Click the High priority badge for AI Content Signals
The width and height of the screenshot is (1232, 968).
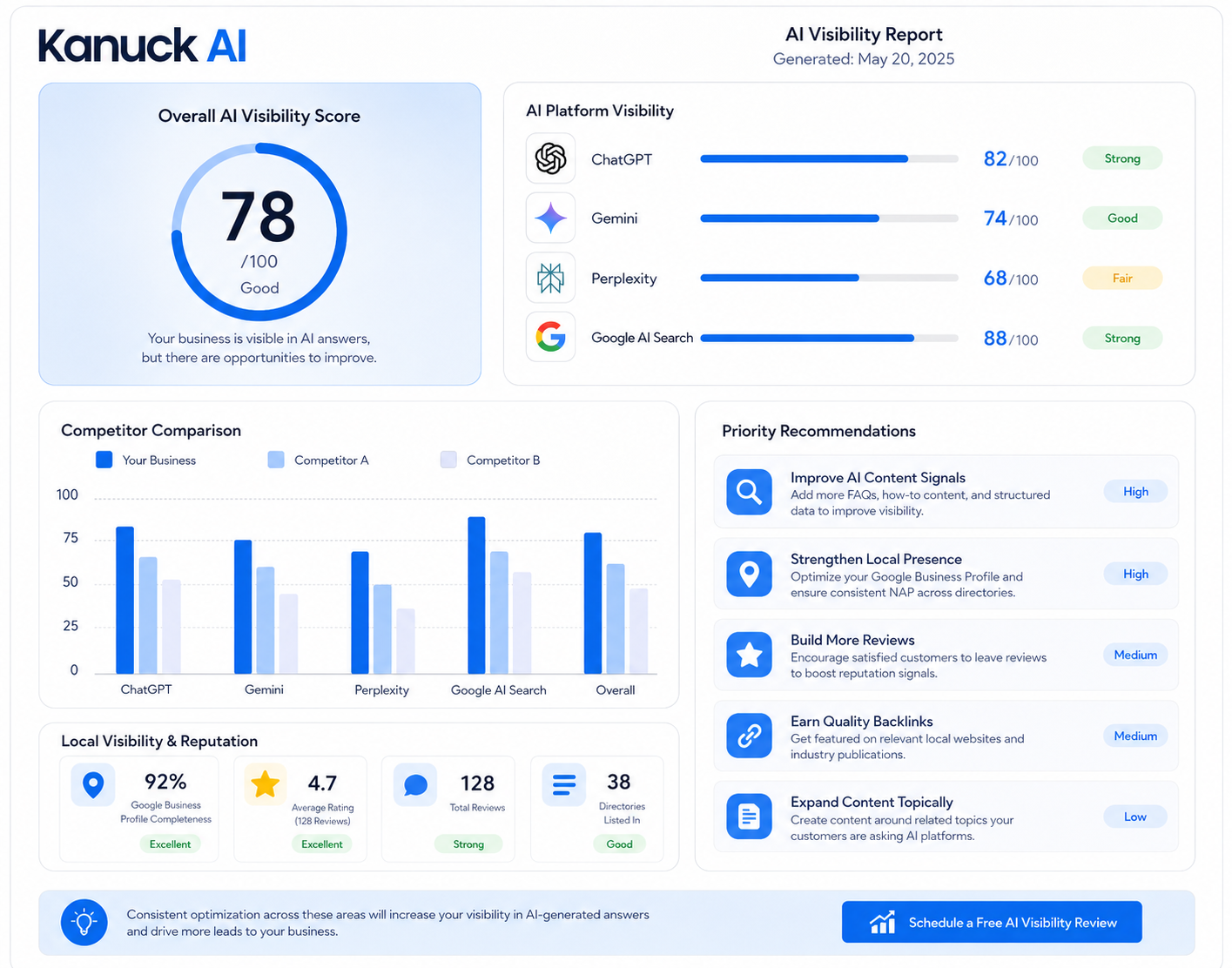pyautogui.click(x=1135, y=492)
